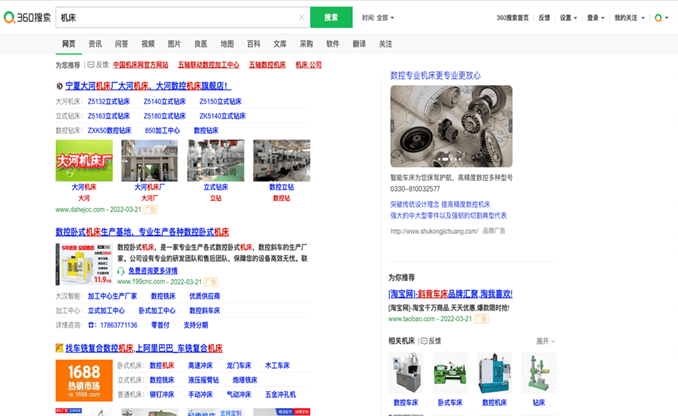
Task: Click the favicon beside 宁夏大河机床厂 result
Action: (x=60, y=86)
